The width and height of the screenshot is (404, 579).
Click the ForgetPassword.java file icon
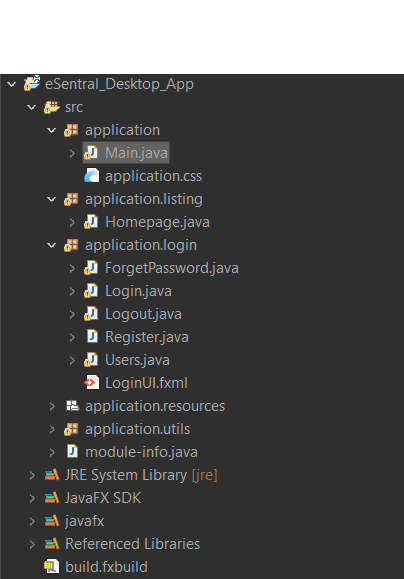pos(91,268)
